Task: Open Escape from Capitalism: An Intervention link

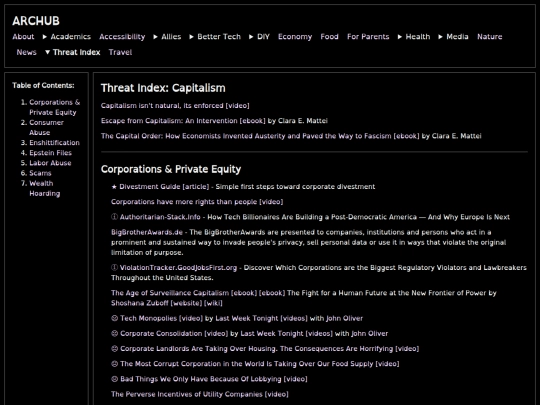Action: tap(169, 121)
